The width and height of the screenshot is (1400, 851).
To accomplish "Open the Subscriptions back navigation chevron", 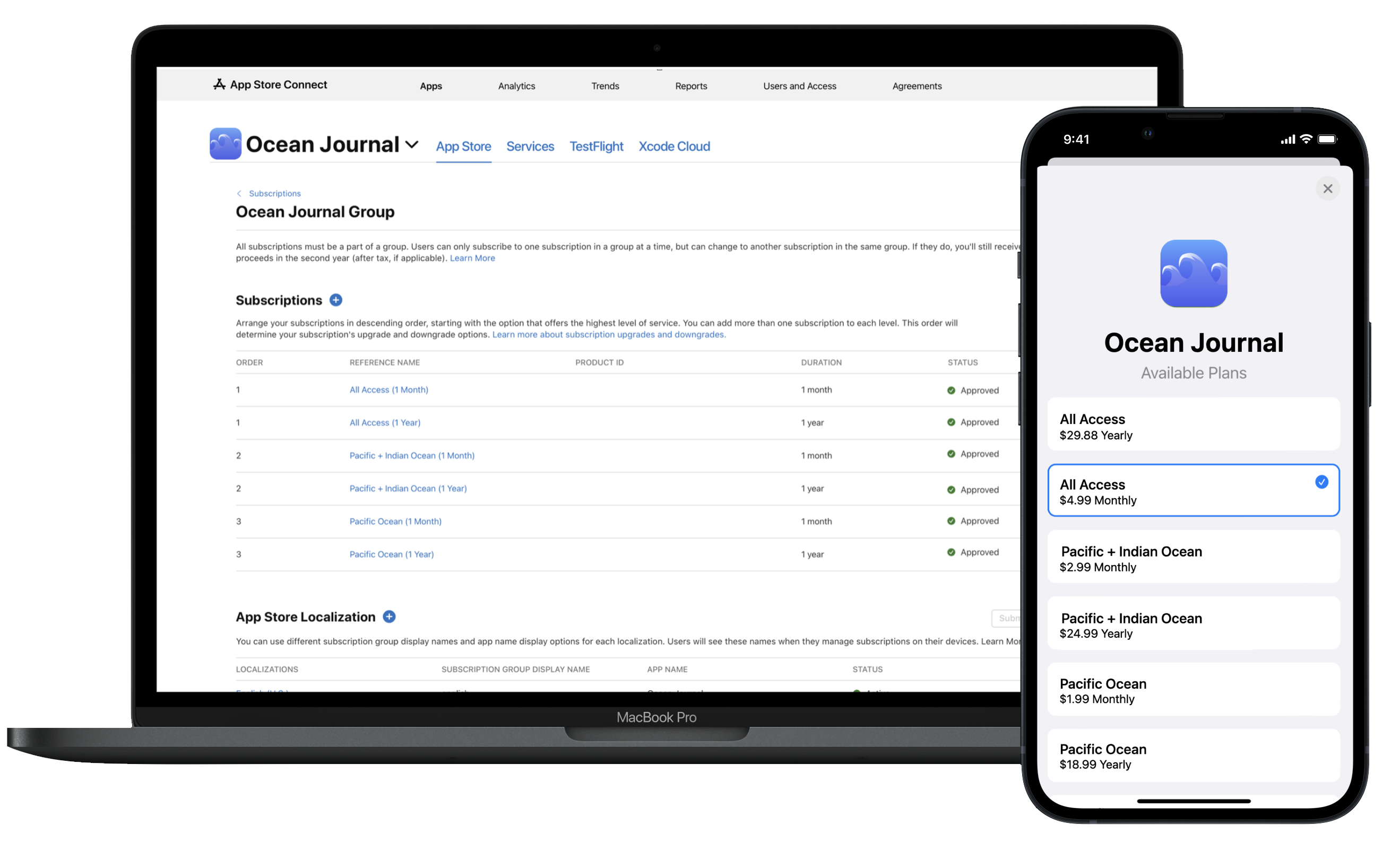I will (237, 192).
